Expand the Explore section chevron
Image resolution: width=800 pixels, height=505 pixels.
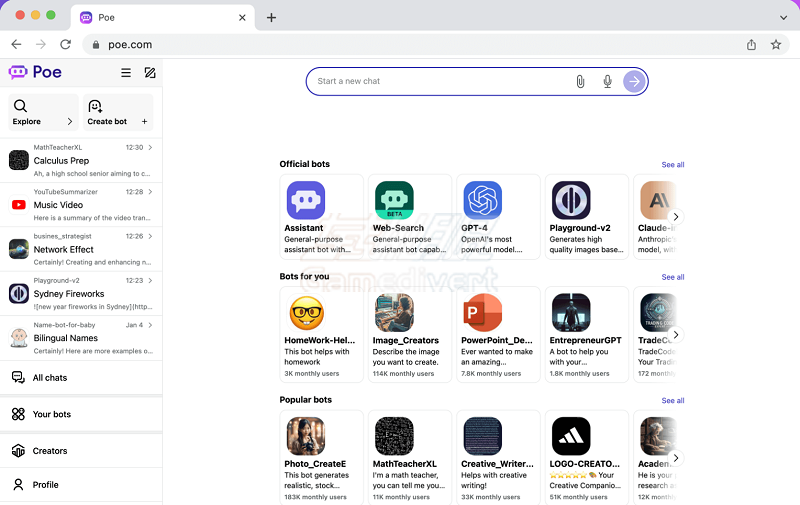[70, 122]
